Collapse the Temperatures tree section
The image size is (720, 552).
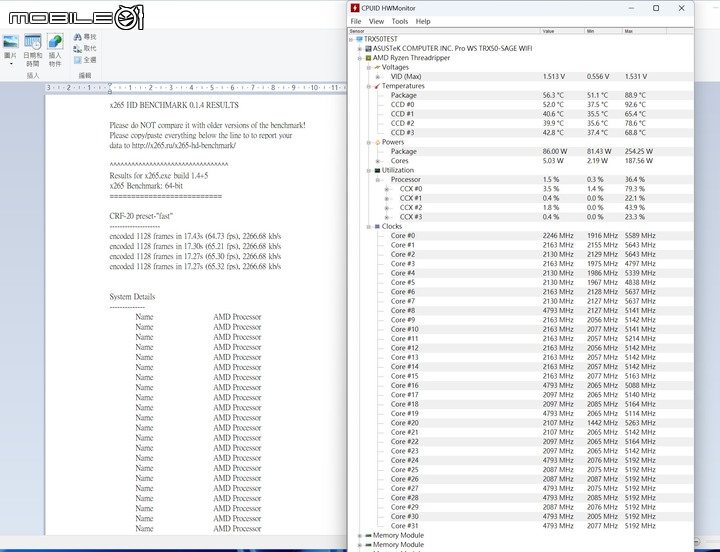pyautogui.click(x=369, y=86)
